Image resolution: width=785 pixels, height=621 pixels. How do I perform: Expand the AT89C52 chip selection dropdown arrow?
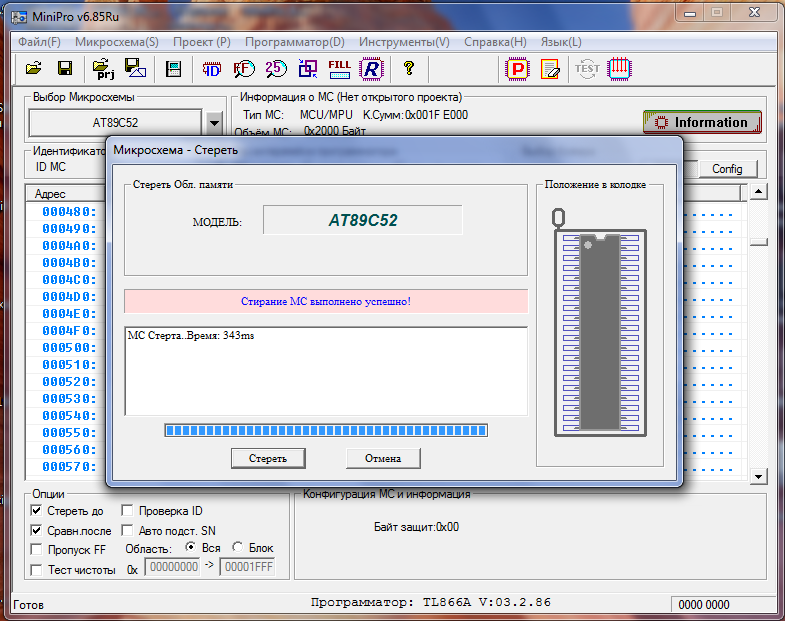click(x=214, y=123)
